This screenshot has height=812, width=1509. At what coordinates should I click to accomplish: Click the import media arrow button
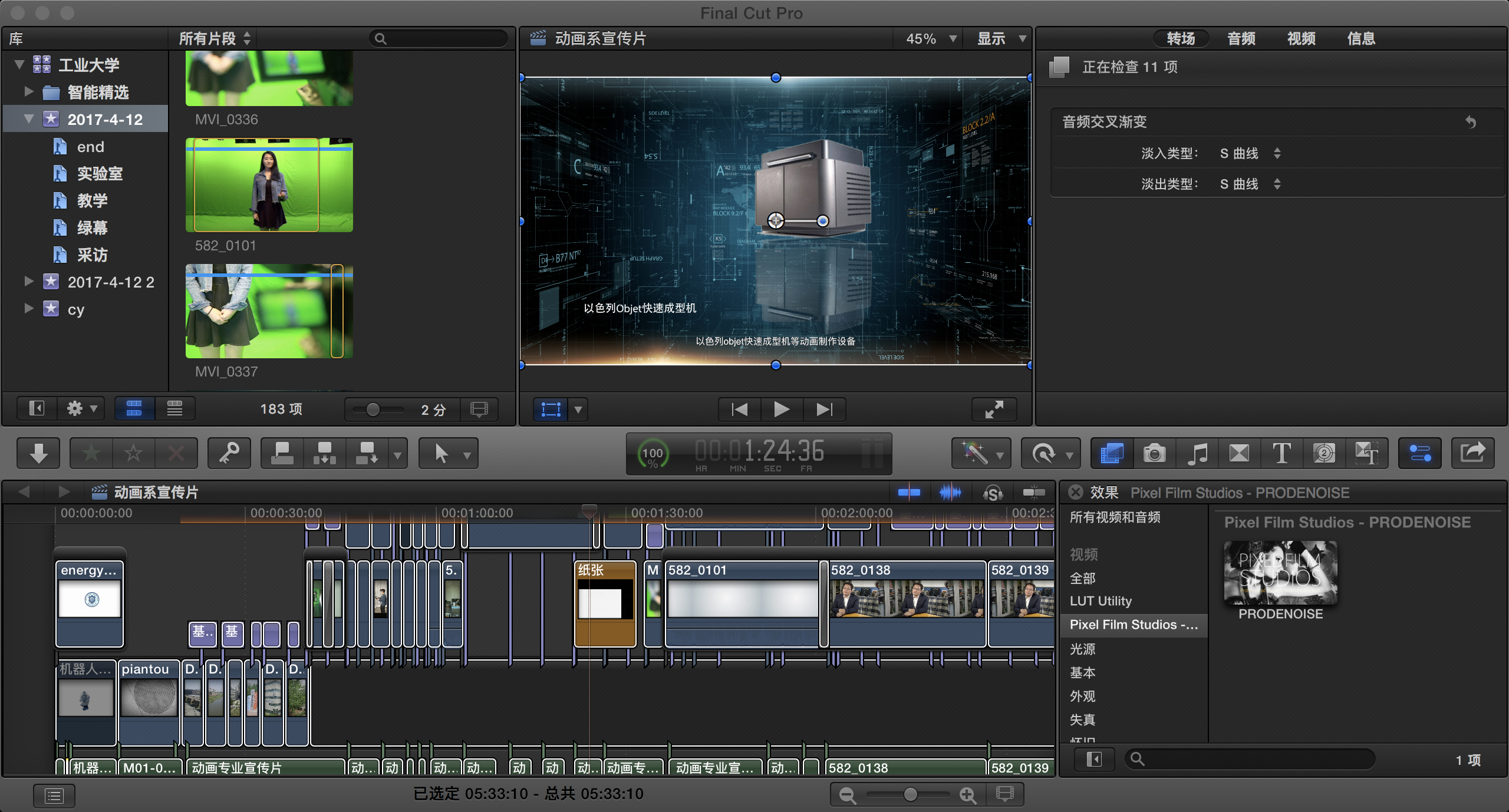[x=38, y=453]
